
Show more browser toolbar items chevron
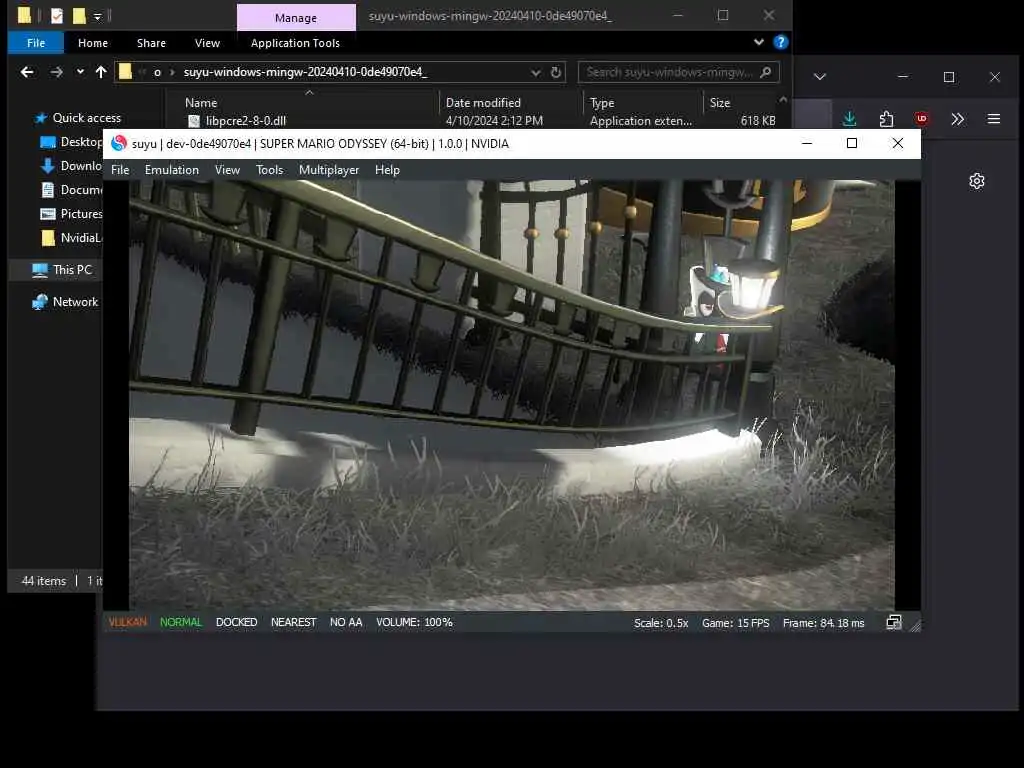tap(957, 119)
